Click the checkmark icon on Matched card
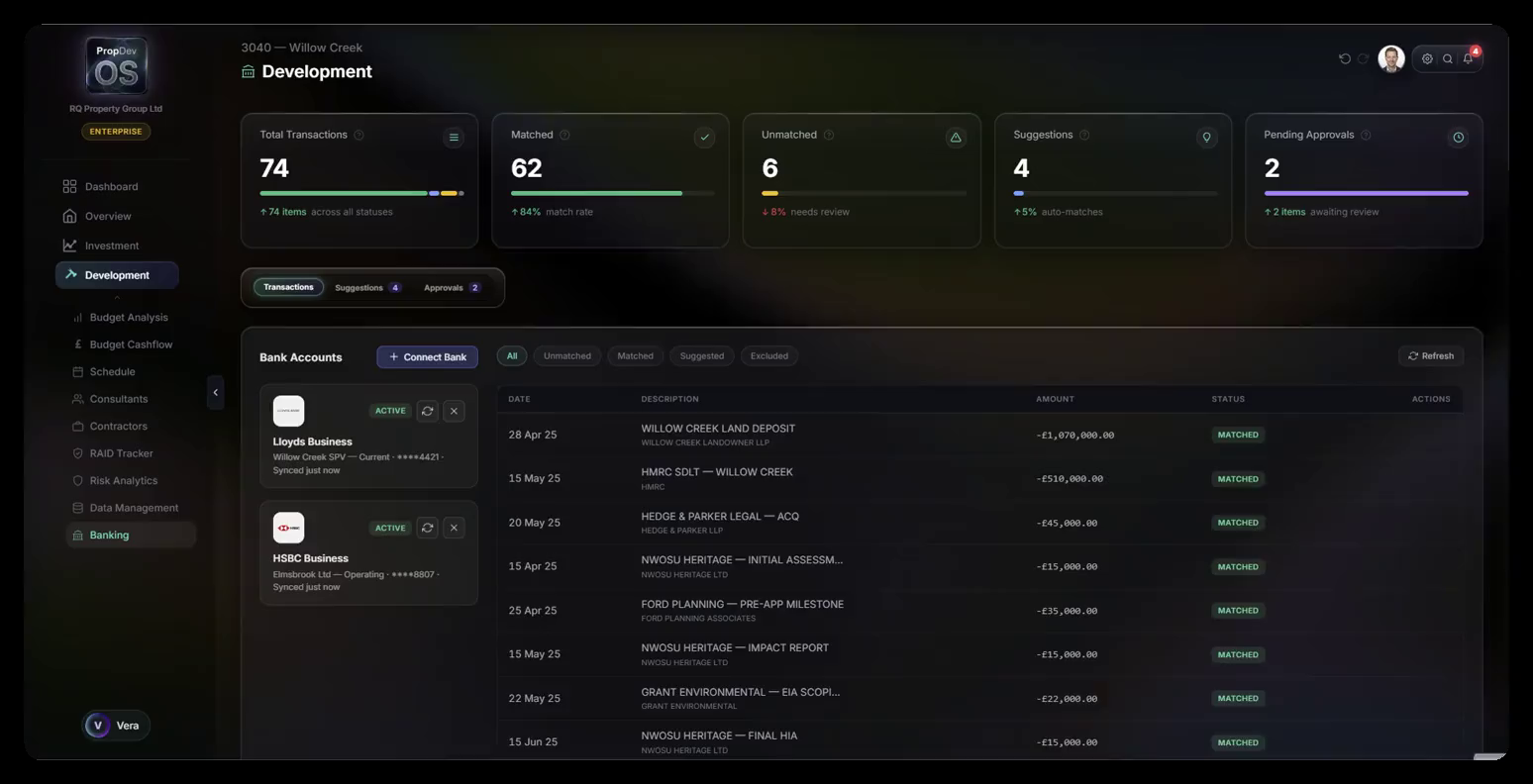The height and width of the screenshot is (784, 1533). [x=704, y=138]
